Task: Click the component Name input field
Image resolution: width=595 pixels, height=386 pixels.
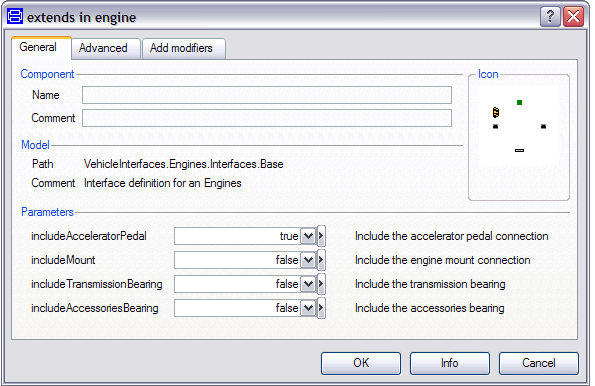Action: click(x=267, y=95)
